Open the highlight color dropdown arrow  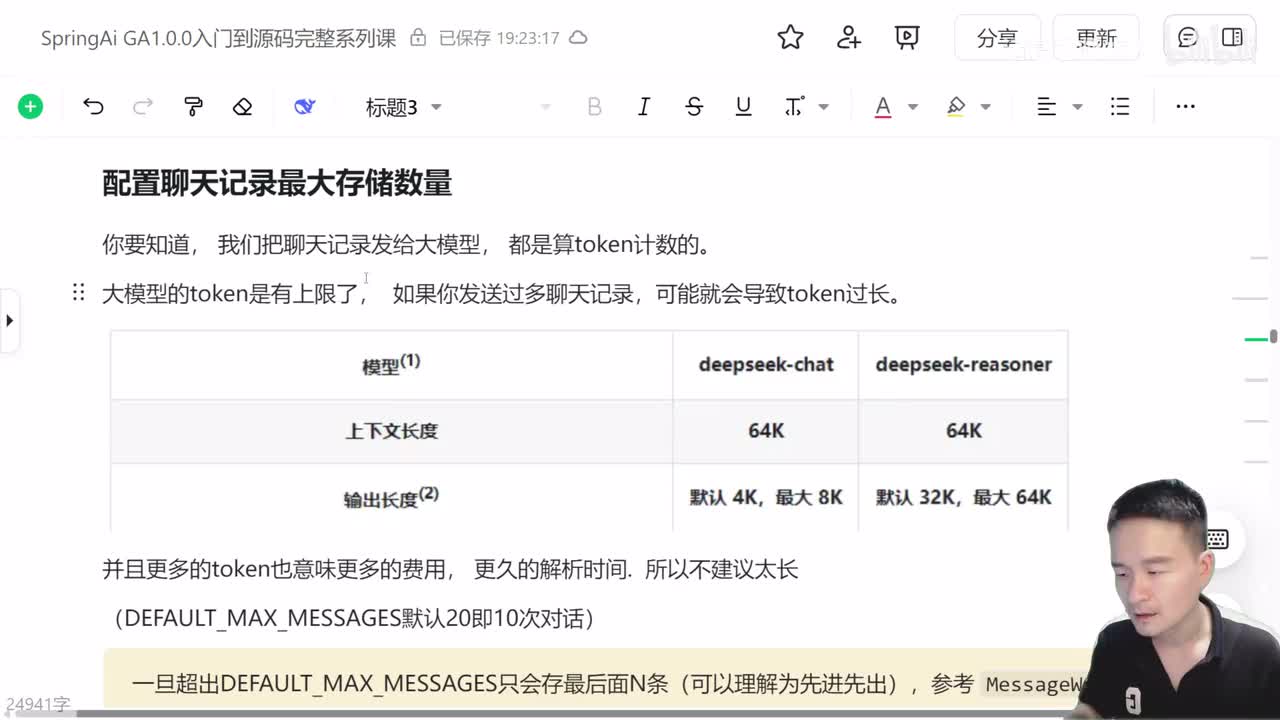click(986, 107)
